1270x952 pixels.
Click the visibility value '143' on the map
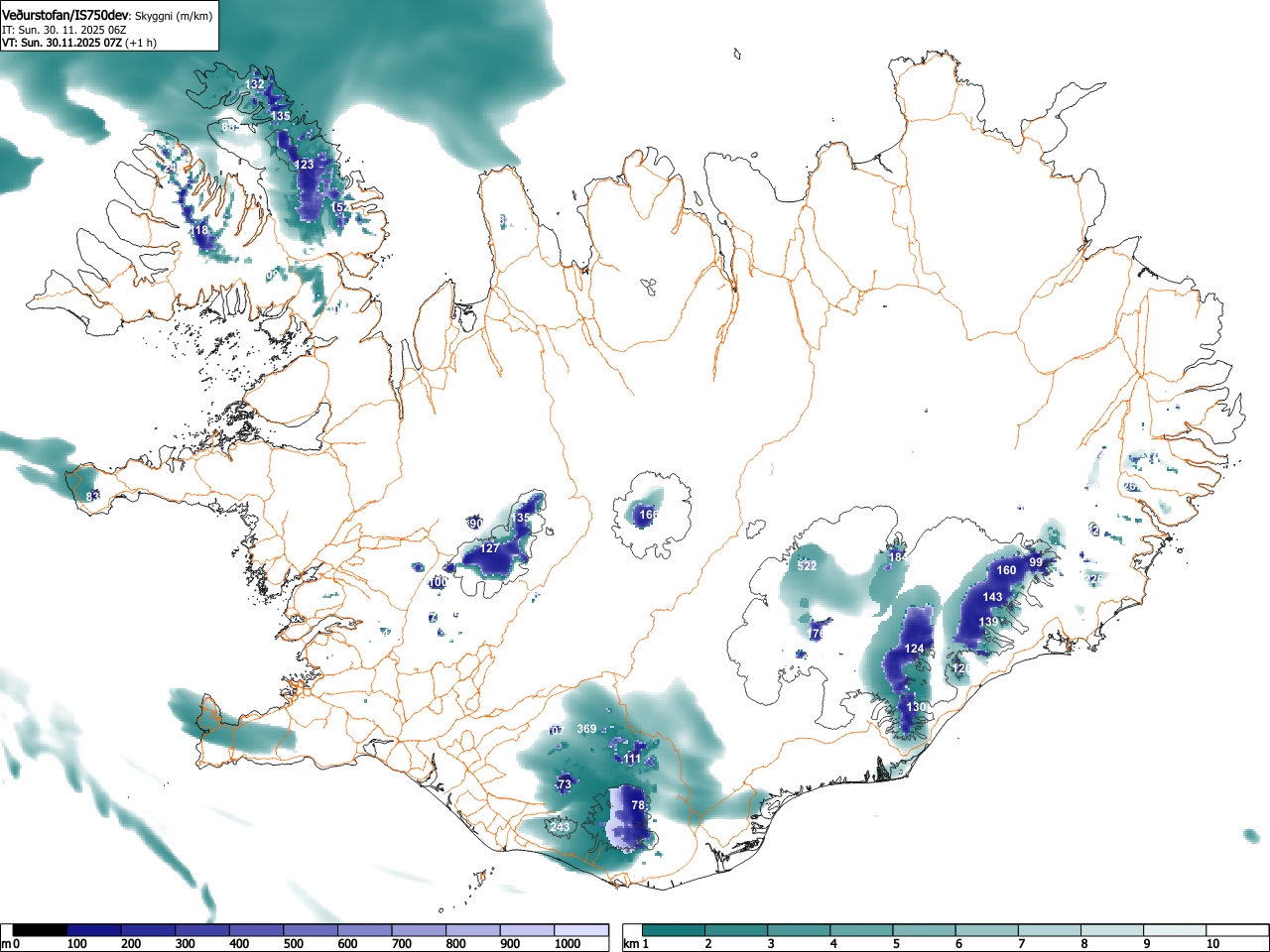pyautogui.click(x=992, y=597)
